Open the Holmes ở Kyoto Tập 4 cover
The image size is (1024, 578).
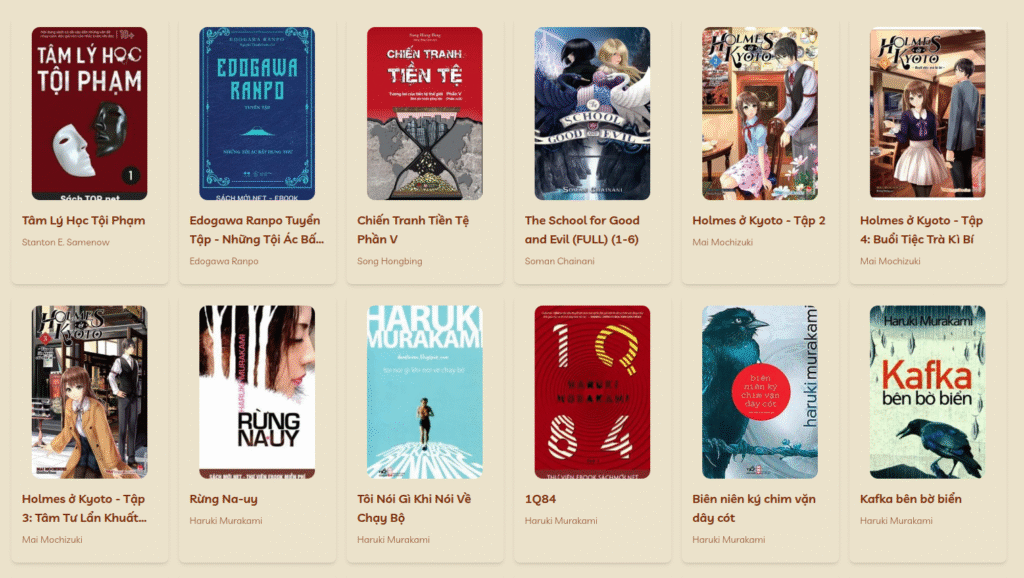click(927, 112)
